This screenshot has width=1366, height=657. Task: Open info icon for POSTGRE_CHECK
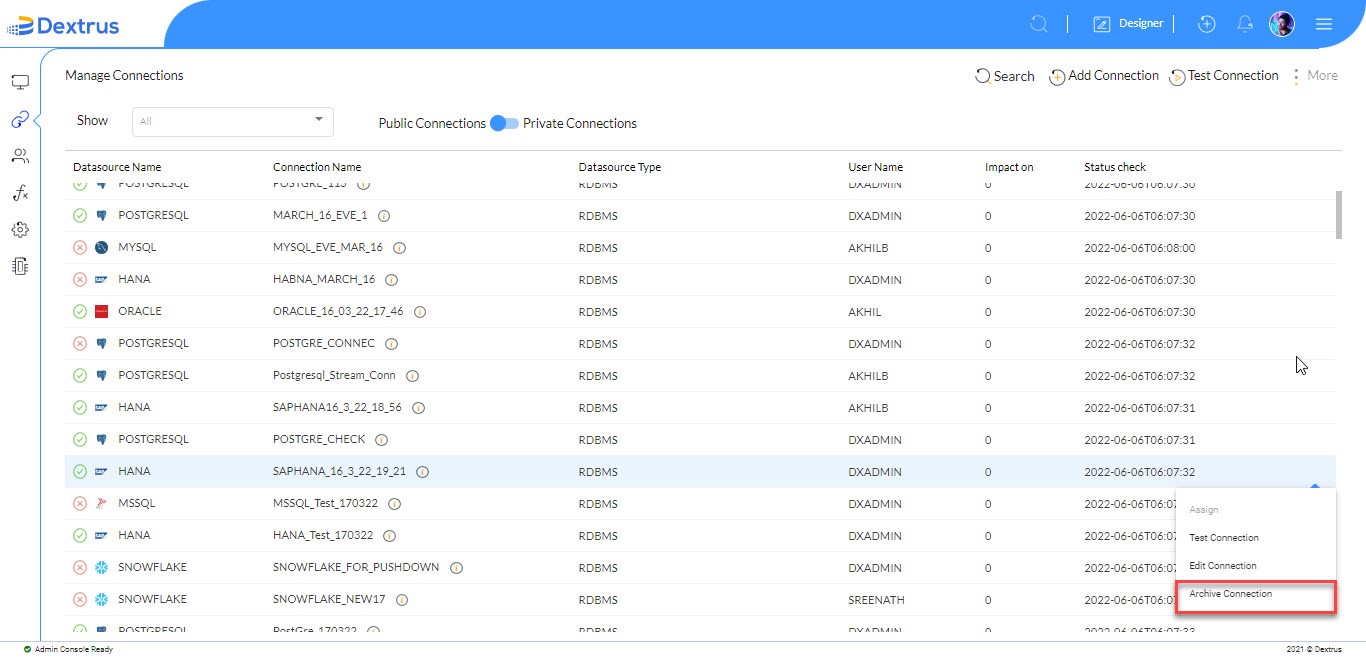click(x=382, y=440)
